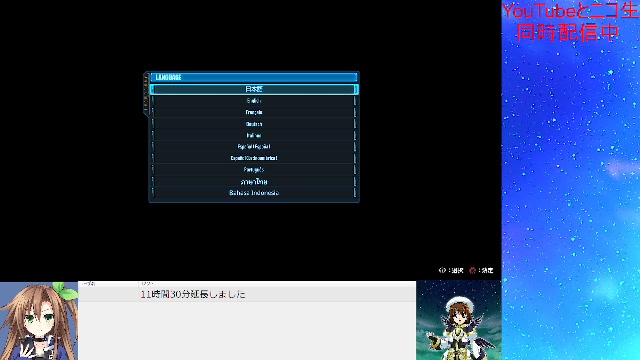Click the red circle confirm button icon

tap(473, 270)
